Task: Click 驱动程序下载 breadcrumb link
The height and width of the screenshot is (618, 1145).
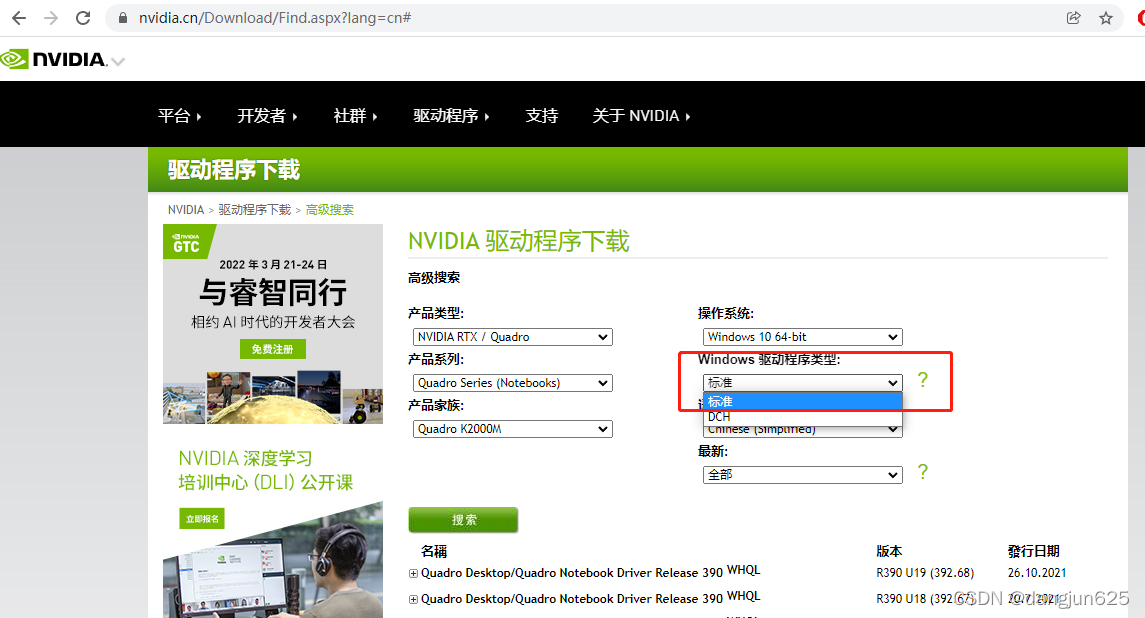Action: click(x=255, y=210)
